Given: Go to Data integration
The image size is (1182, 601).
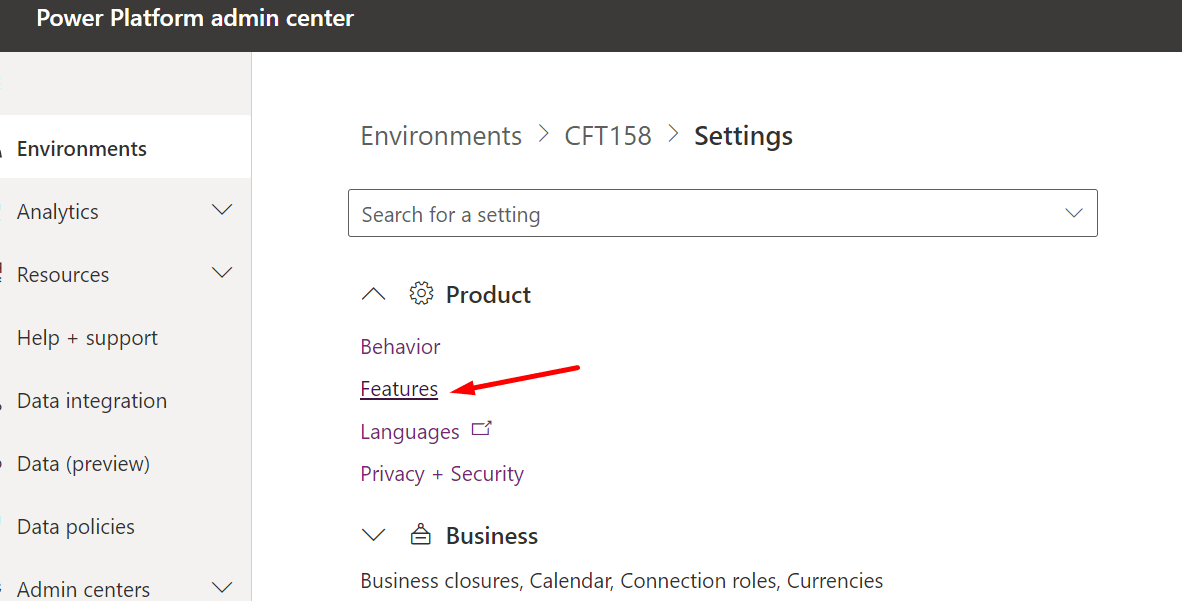Looking at the screenshot, I should pos(92,400).
